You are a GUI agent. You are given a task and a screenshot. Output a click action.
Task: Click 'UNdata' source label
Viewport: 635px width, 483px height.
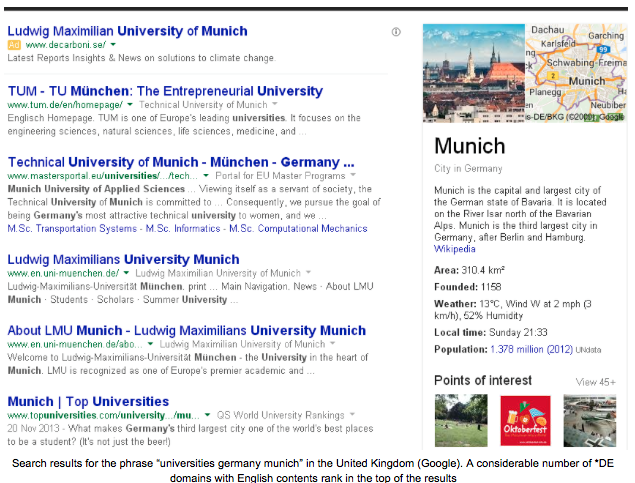[x=588, y=350]
